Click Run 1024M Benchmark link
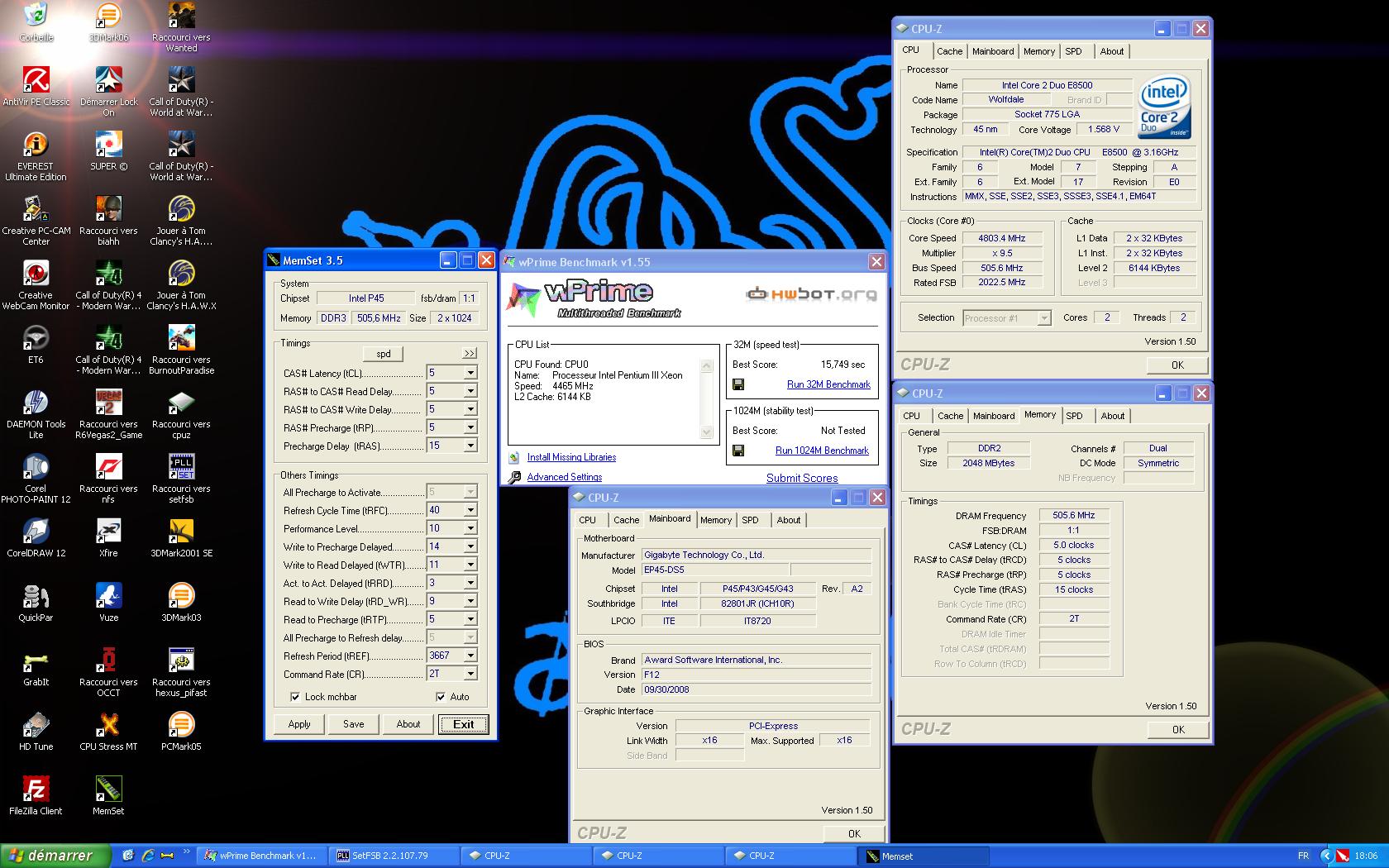 tap(822, 451)
